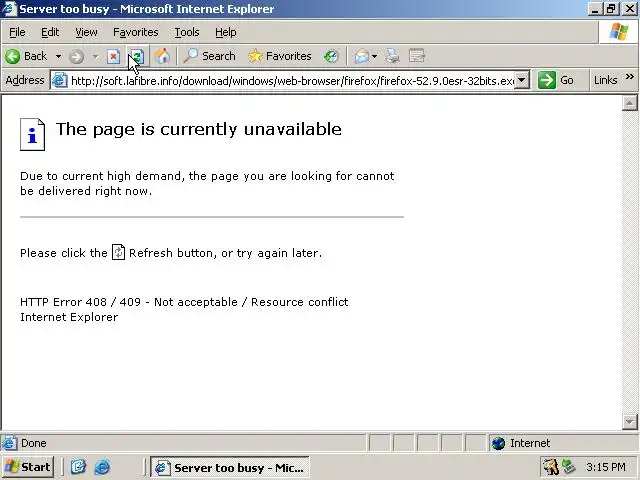The image size is (640, 480).
Task: Open the Back history dropdown arrow
Action: point(58,56)
